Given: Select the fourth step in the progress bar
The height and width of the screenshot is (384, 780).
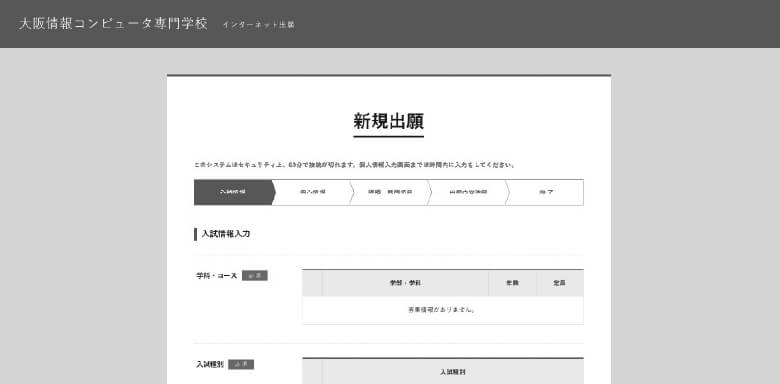Looking at the screenshot, I should point(468,192).
